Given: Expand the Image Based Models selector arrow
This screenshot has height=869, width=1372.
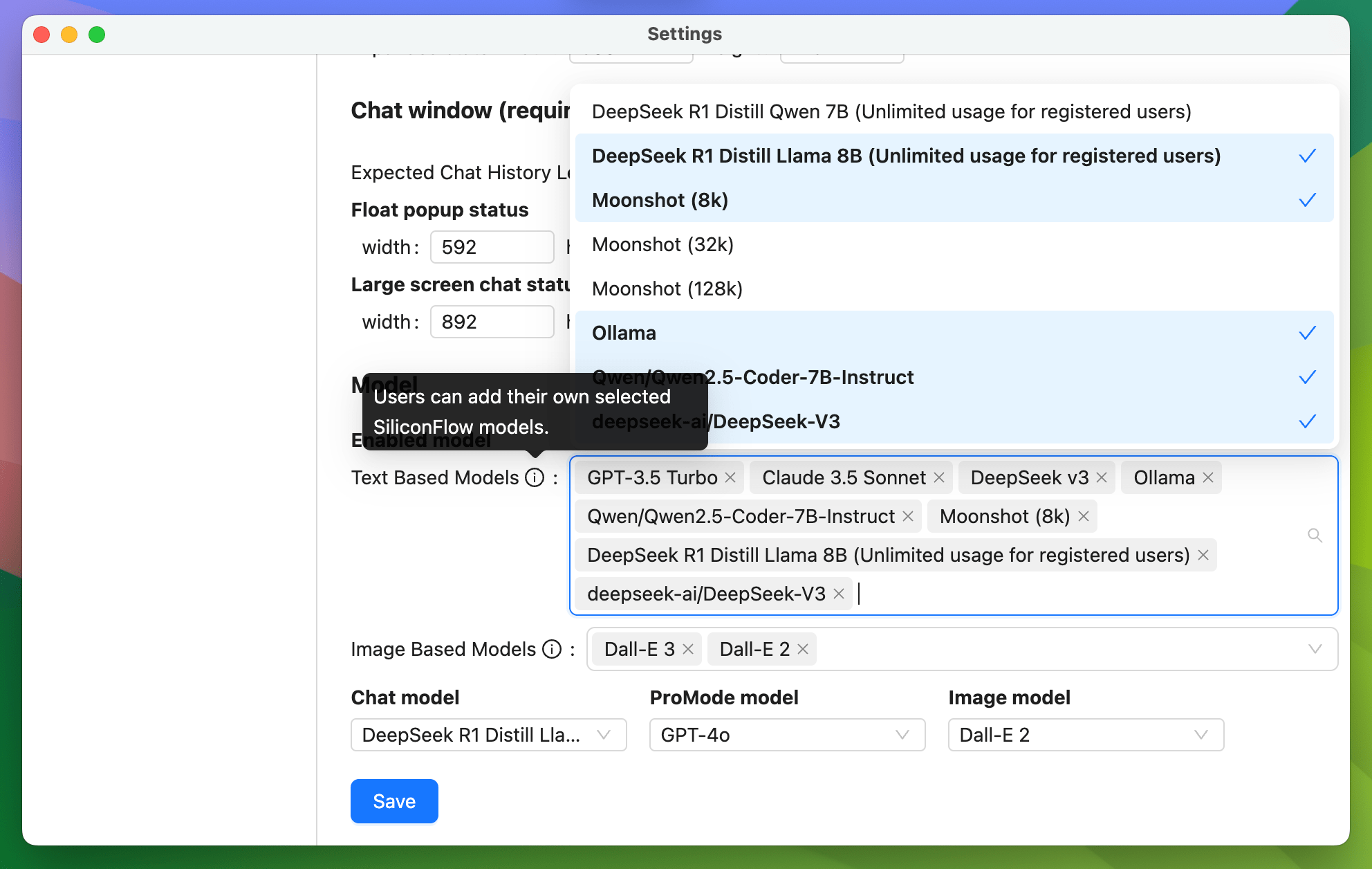Looking at the screenshot, I should (1315, 649).
